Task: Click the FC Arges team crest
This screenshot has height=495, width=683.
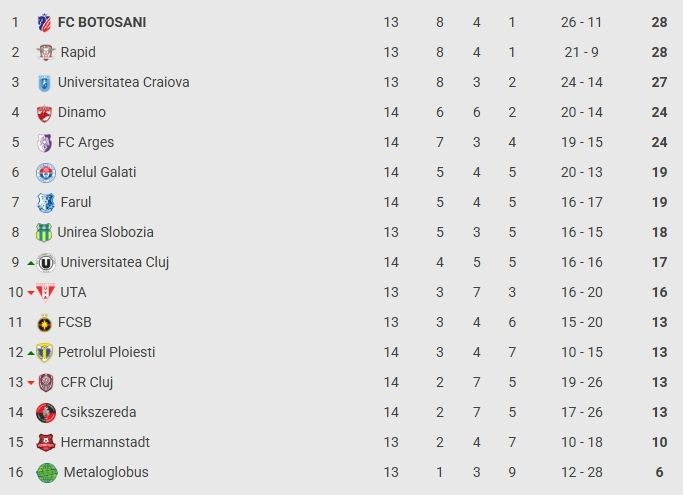Action: tap(44, 142)
